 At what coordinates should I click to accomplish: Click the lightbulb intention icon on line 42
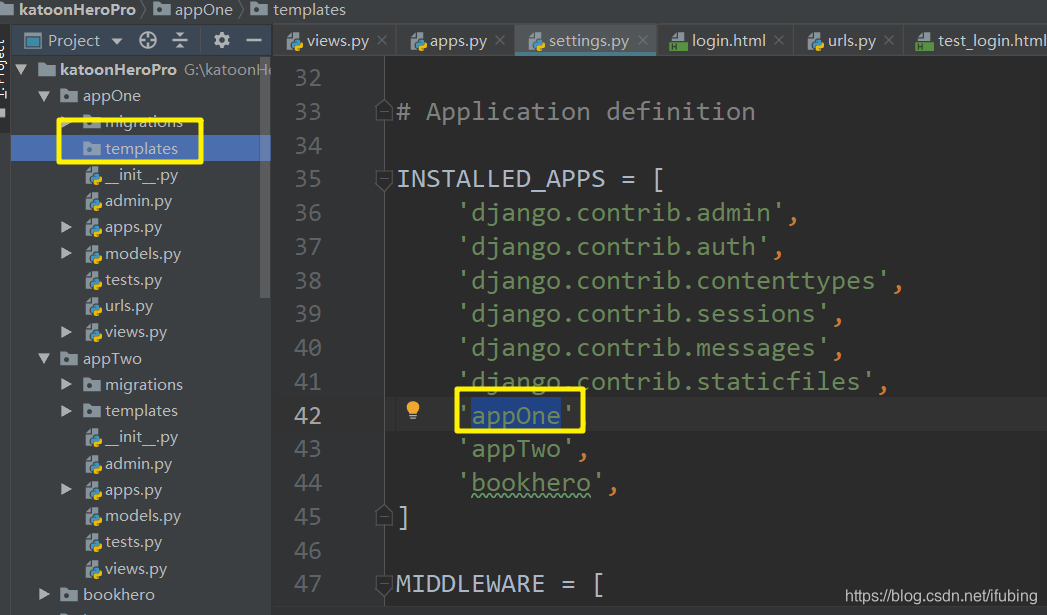point(413,410)
